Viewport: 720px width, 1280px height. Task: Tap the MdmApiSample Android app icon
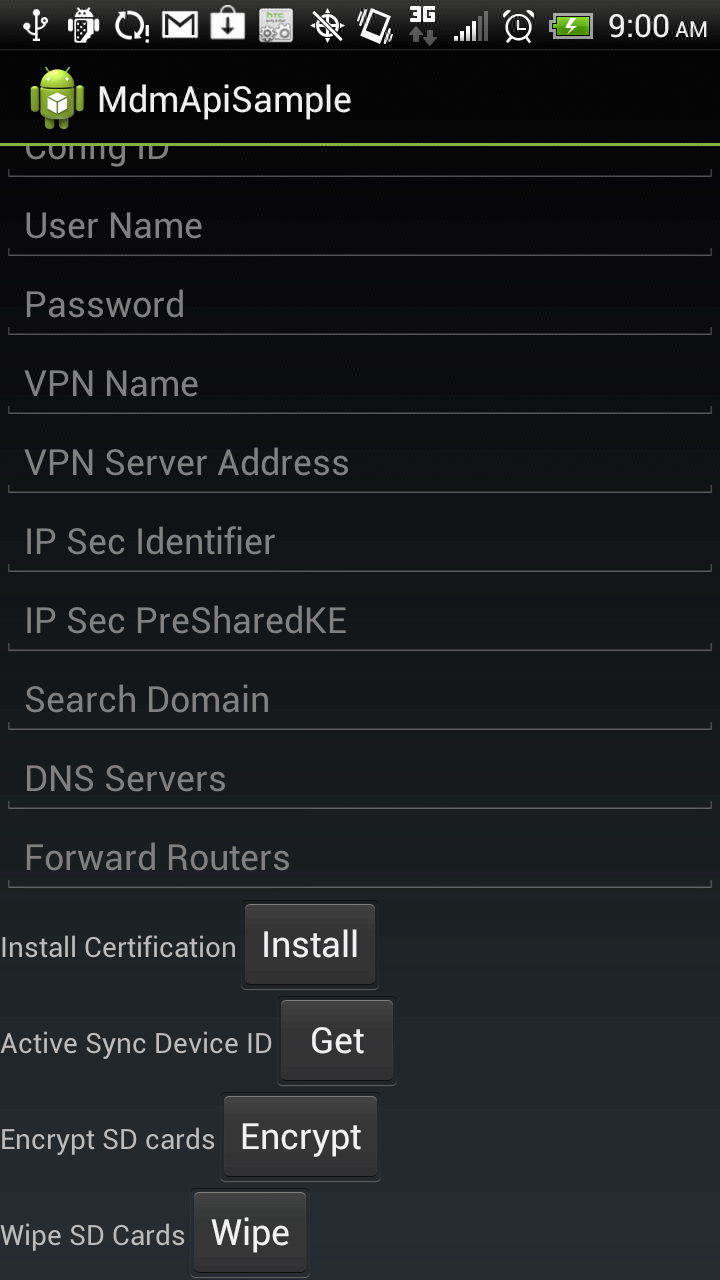(57, 98)
